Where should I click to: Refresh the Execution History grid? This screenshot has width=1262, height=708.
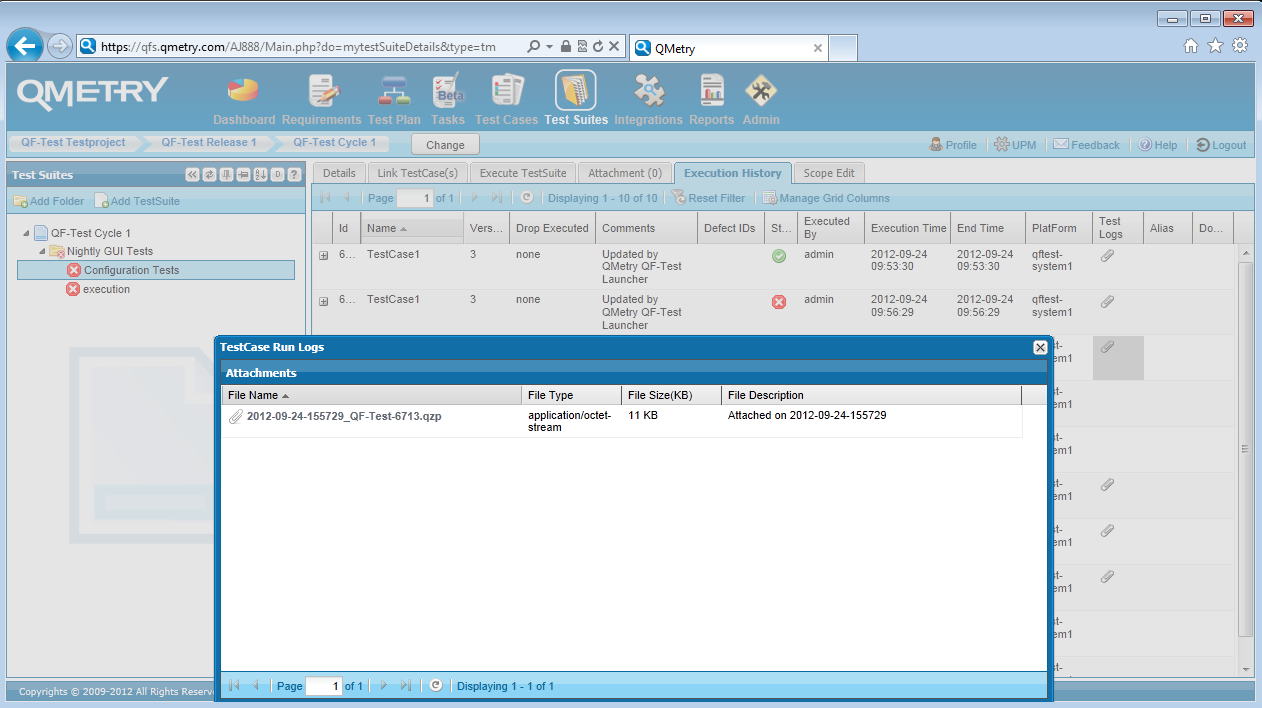point(527,198)
